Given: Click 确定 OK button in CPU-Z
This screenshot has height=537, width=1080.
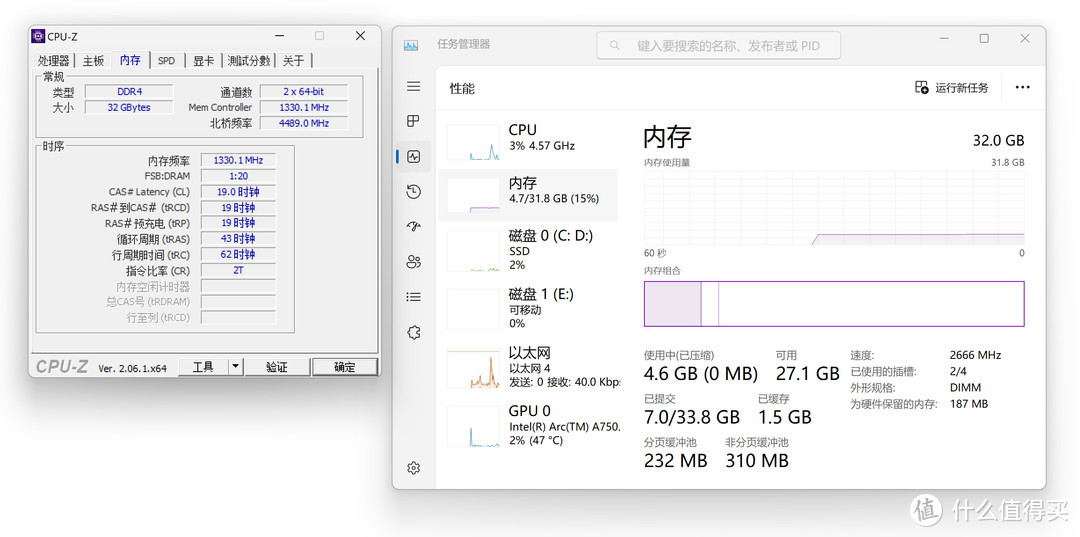Looking at the screenshot, I should (x=344, y=367).
